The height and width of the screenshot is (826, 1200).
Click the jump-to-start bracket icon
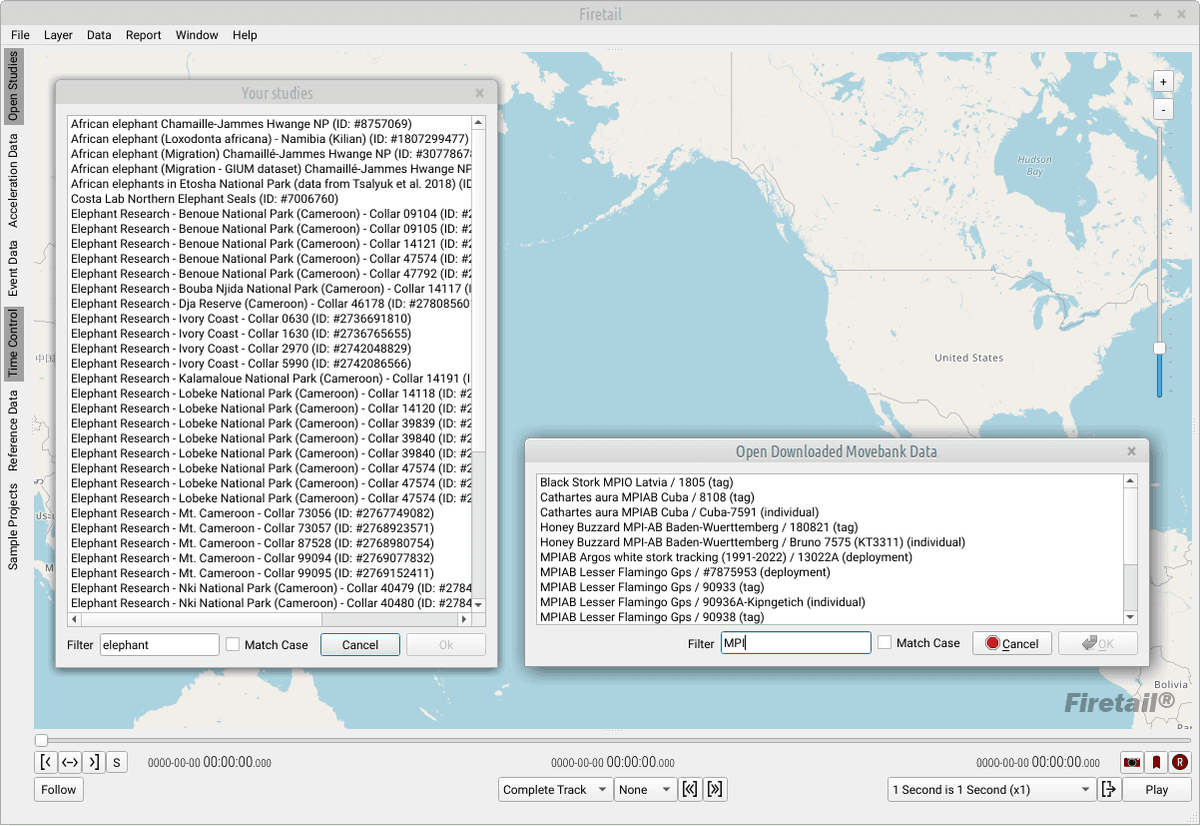click(x=46, y=763)
